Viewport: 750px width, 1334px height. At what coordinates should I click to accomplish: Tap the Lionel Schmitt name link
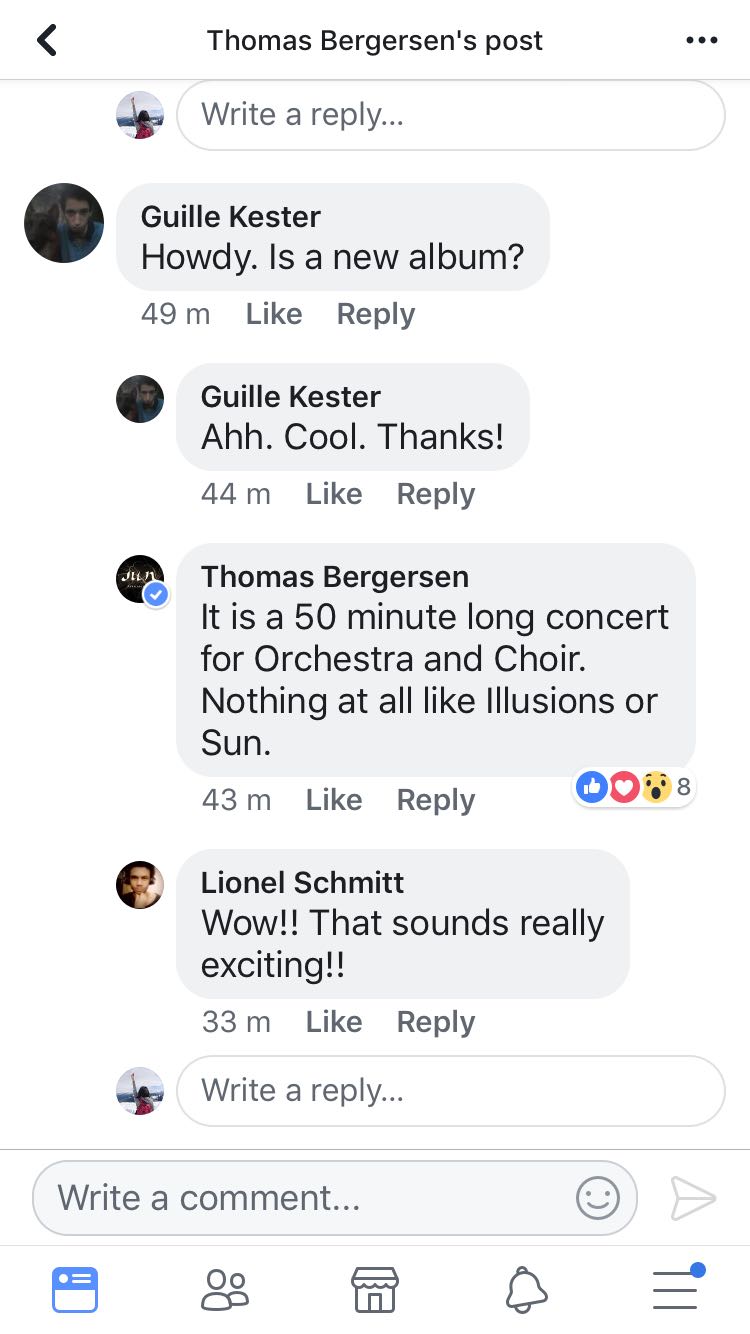pyautogui.click(x=302, y=882)
